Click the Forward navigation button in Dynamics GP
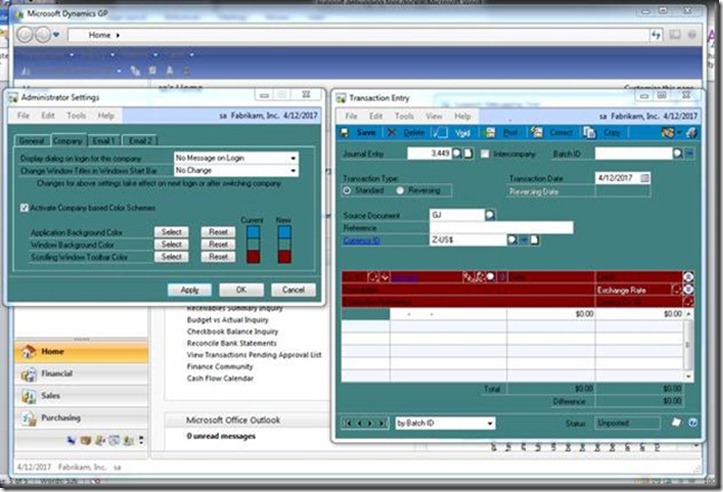This screenshot has width=723, height=492. 43,35
